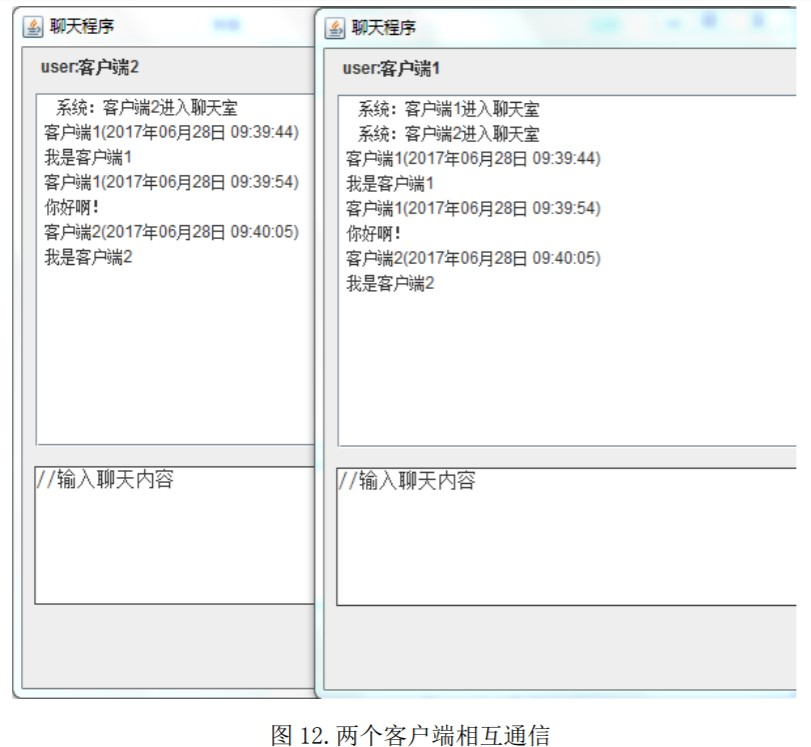
Task: Click the 09:39:54 timestamp line in the 客户端1 window
Action: click(x=473, y=208)
